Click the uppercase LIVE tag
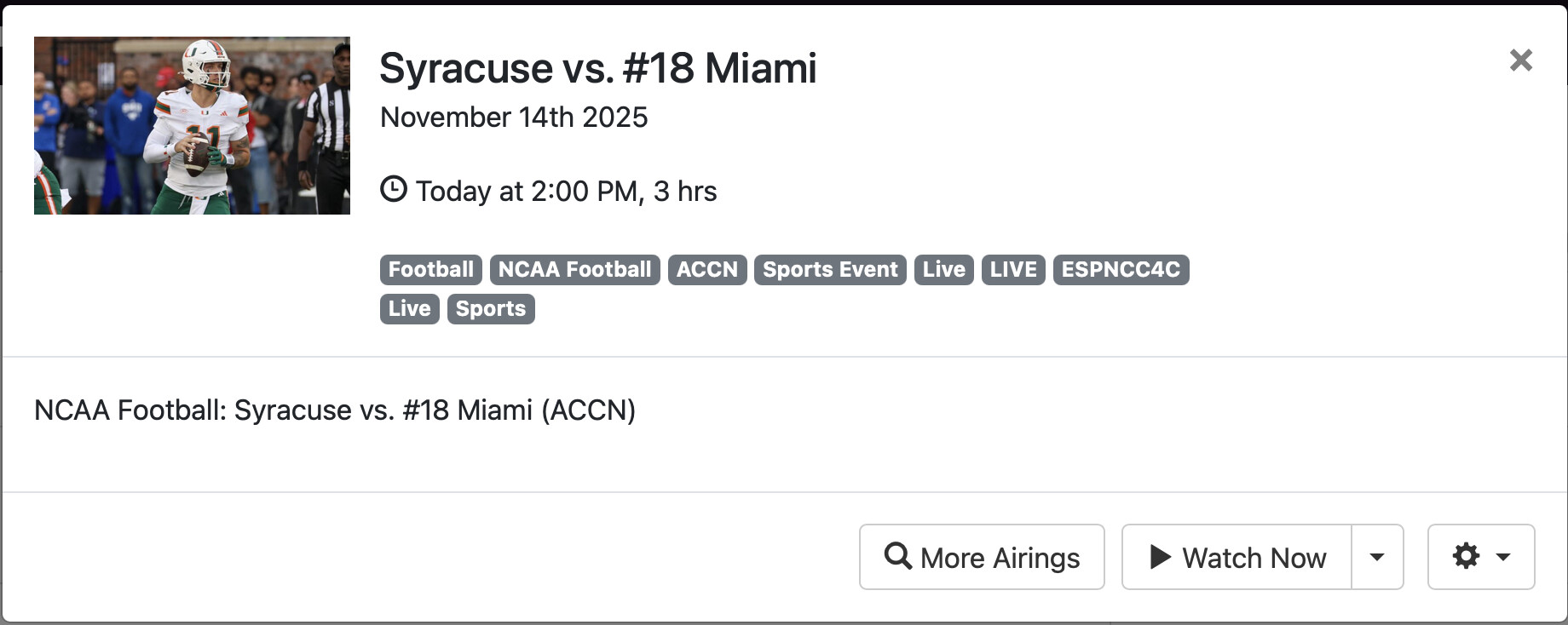Screen dimensions: 1568x625 1012,270
